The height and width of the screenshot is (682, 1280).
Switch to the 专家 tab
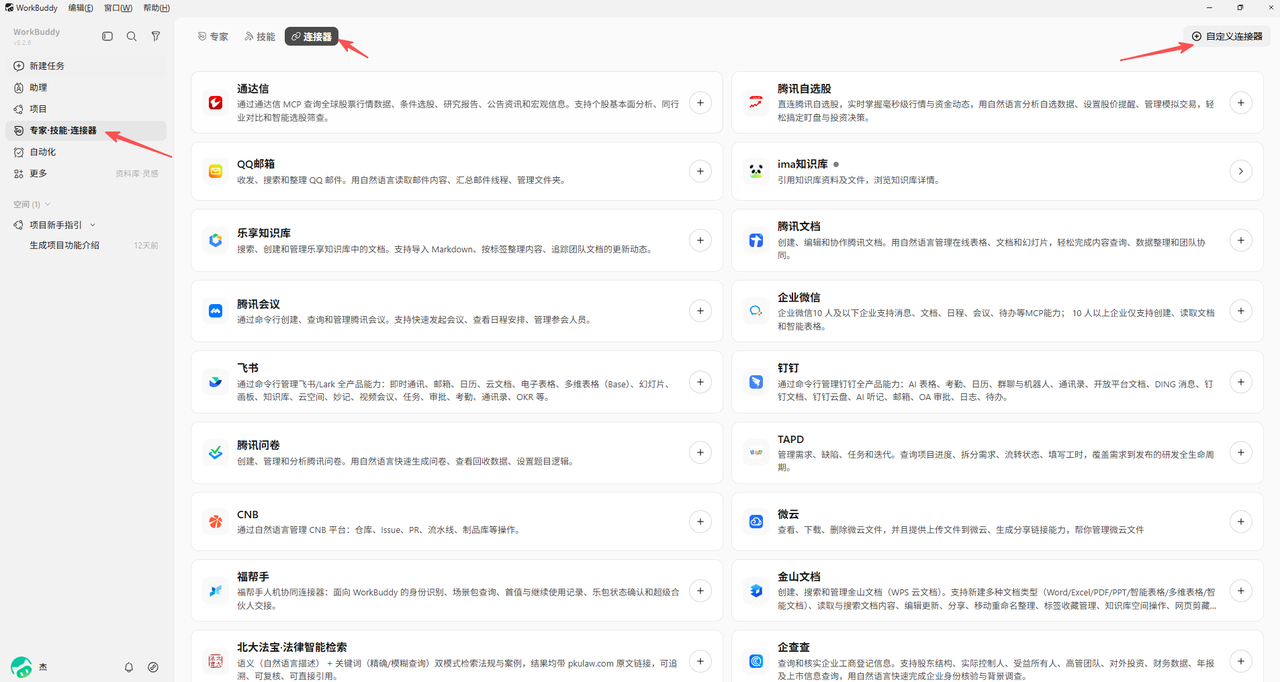tap(213, 36)
